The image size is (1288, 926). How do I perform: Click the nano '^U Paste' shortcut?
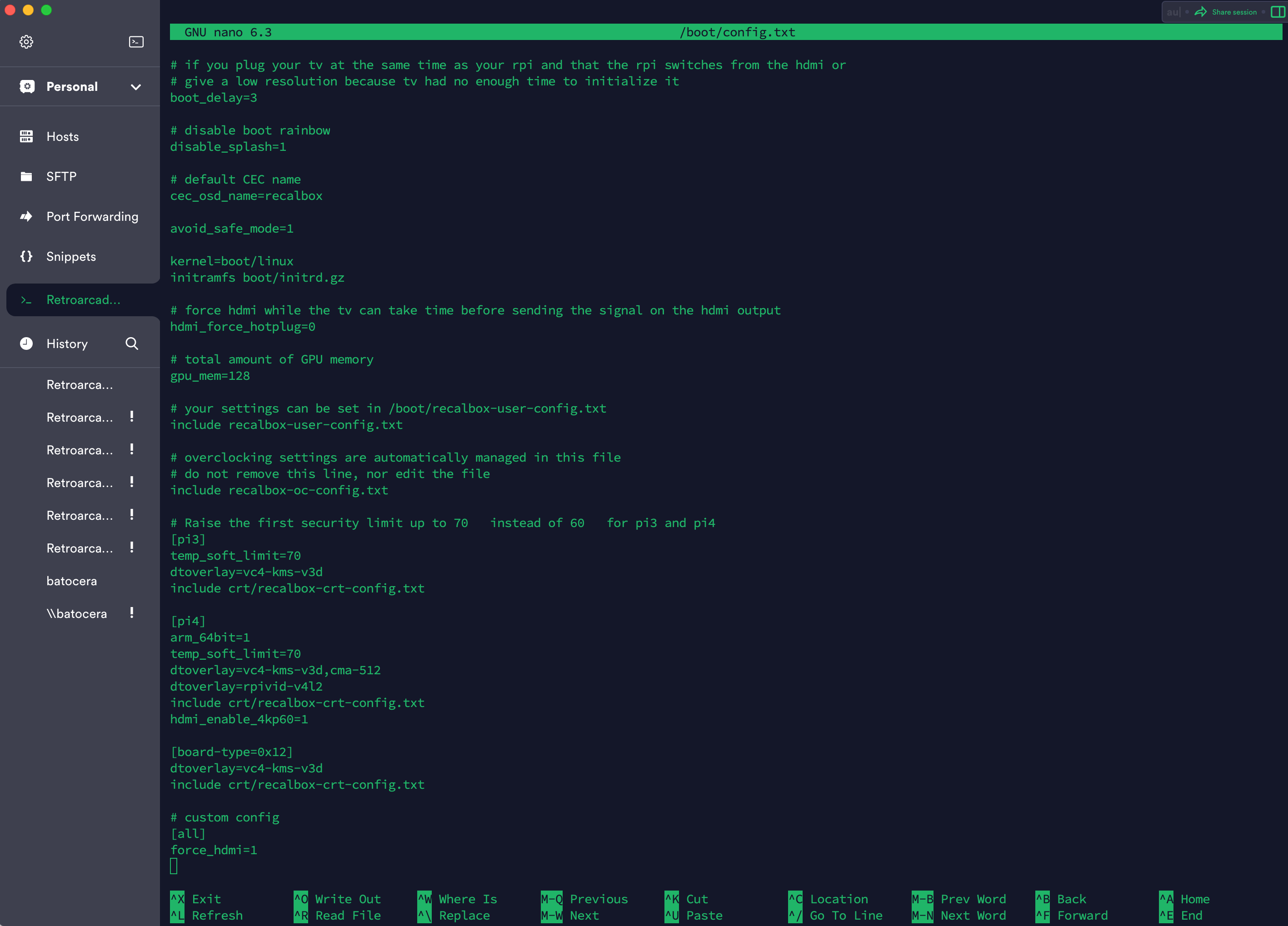[694, 915]
